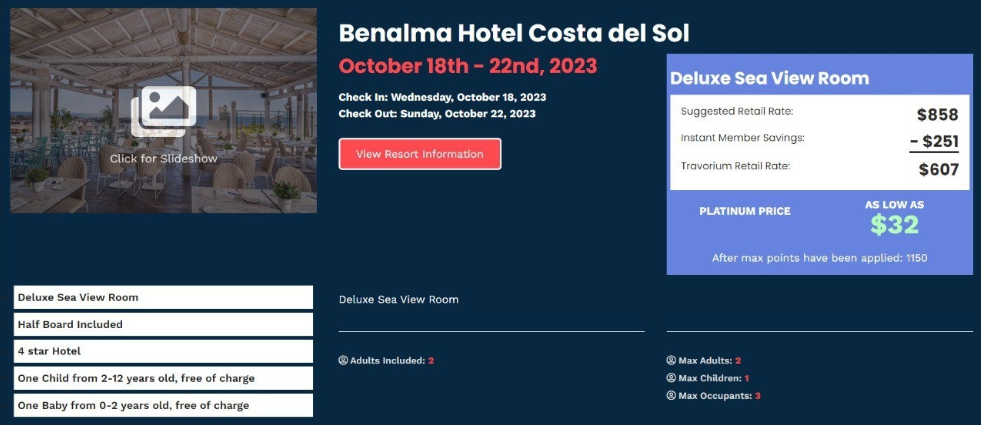Click the Benalma Hotel Costa del Sol title
The height and width of the screenshot is (425, 981).
point(514,32)
